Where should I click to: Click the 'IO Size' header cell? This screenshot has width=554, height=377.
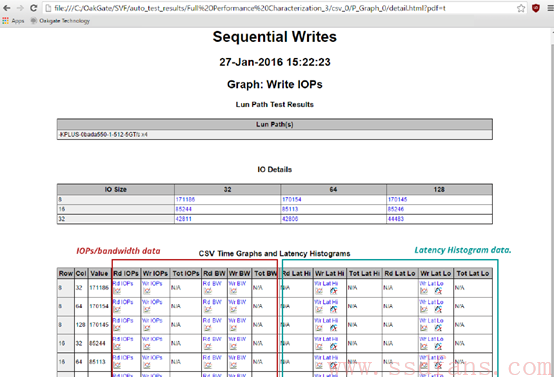(116, 189)
